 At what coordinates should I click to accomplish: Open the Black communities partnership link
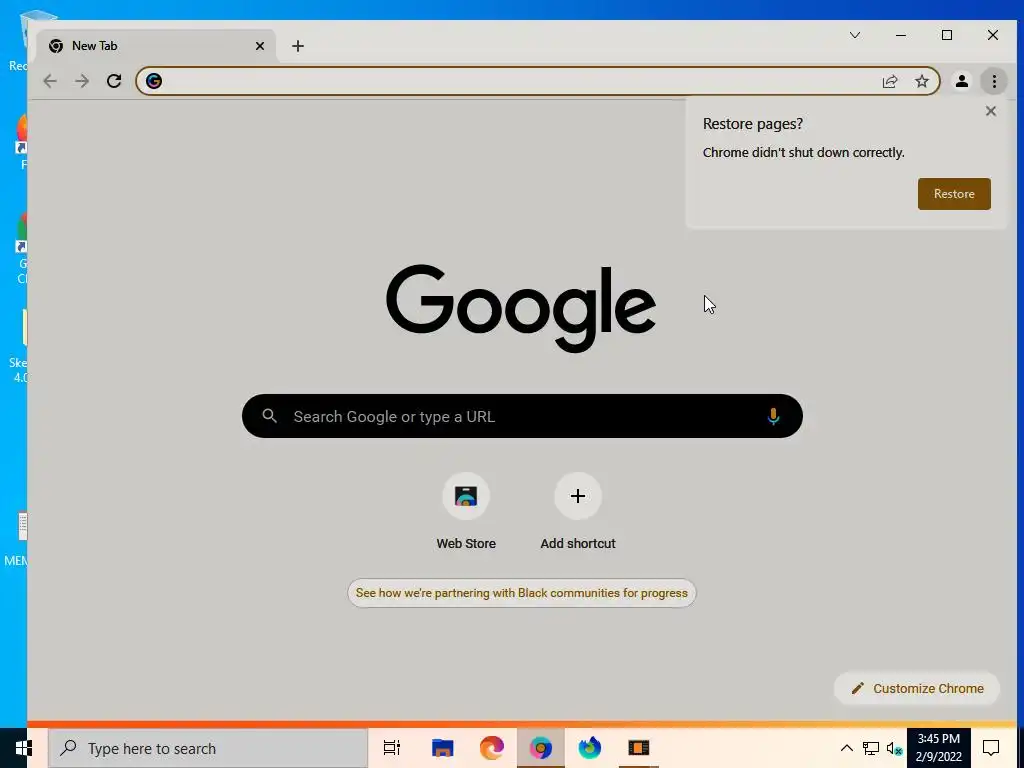pyautogui.click(x=522, y=593)
